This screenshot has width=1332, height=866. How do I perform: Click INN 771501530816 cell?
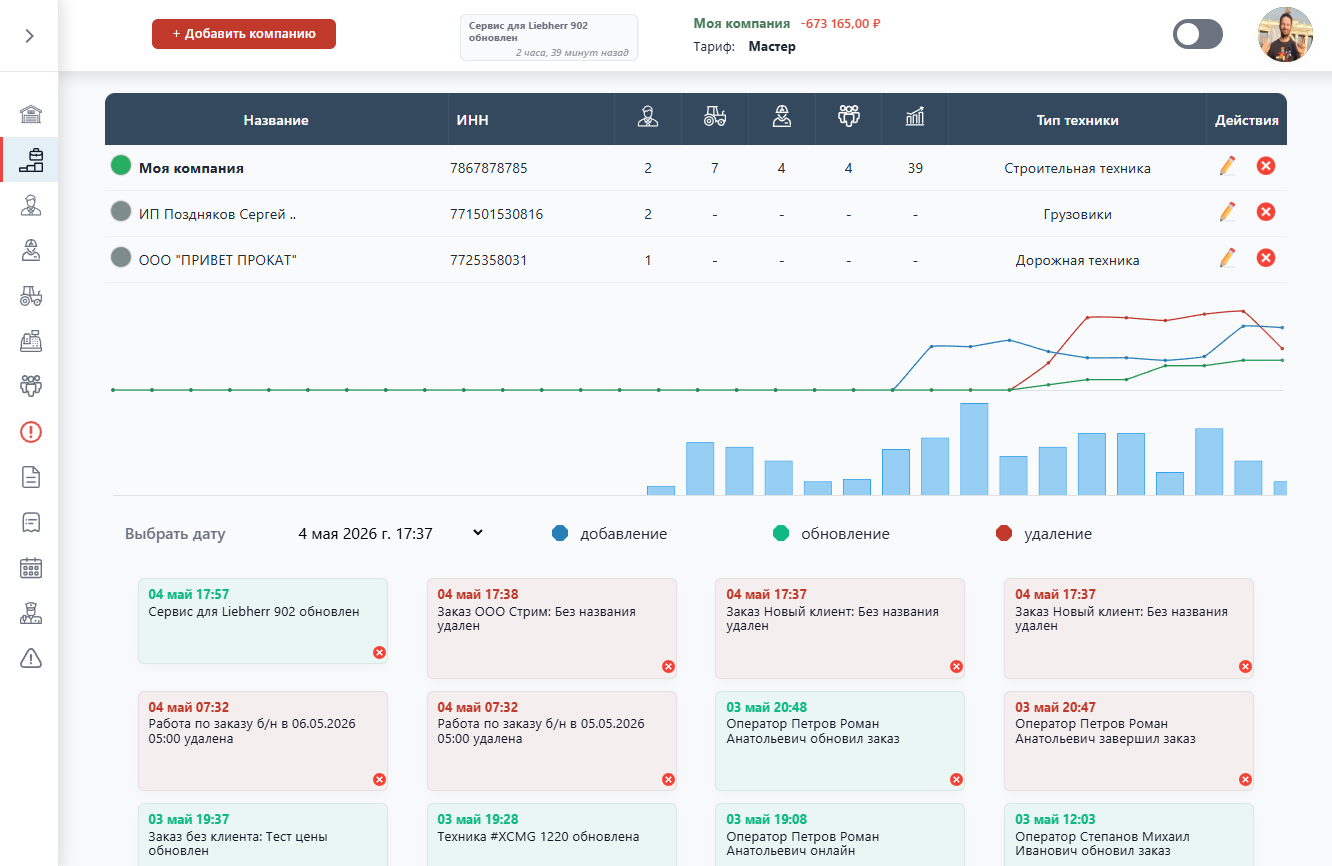(x=497, y=214)
